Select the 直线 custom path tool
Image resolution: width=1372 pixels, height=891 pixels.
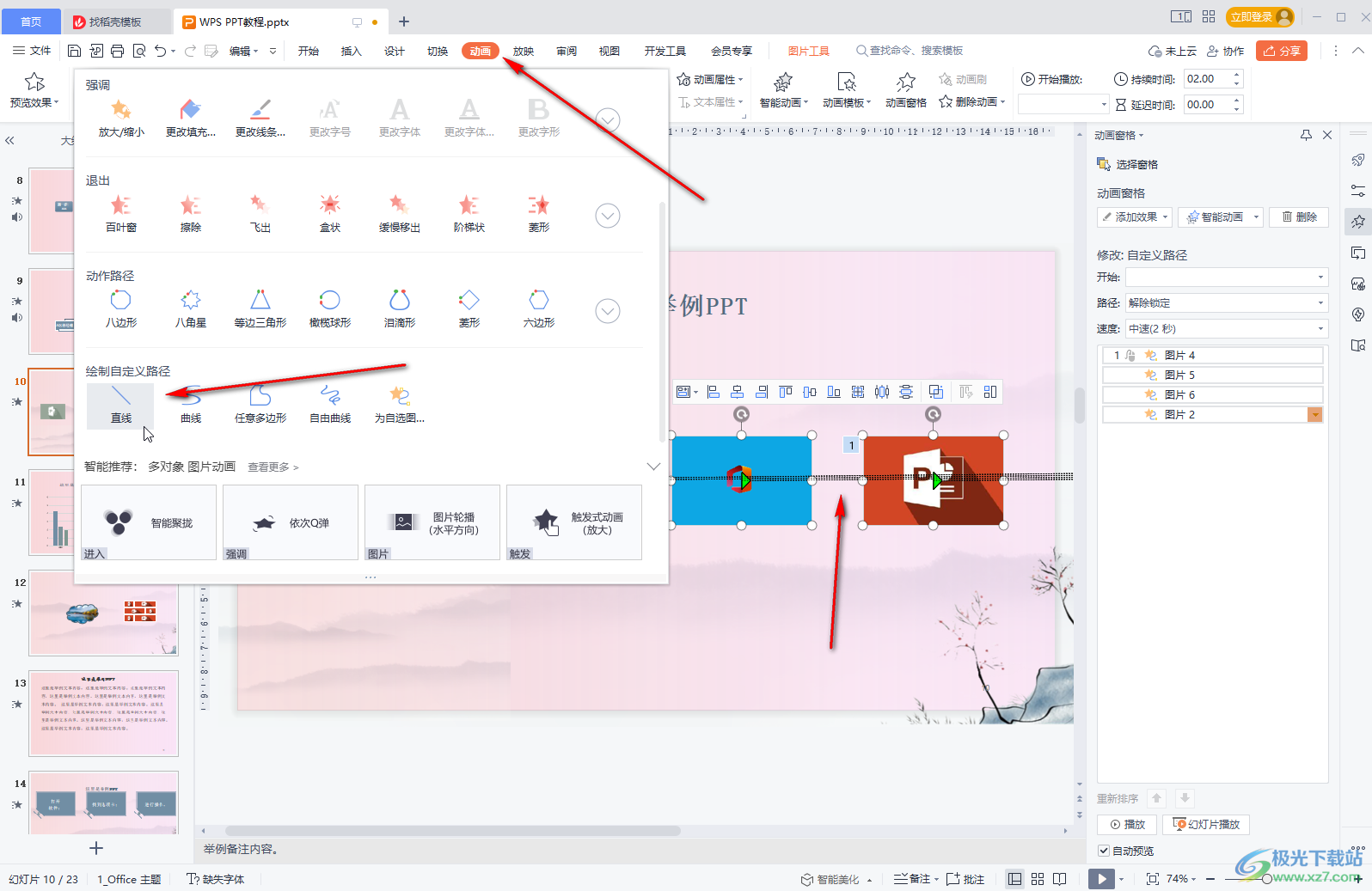(x=120, y=406)
